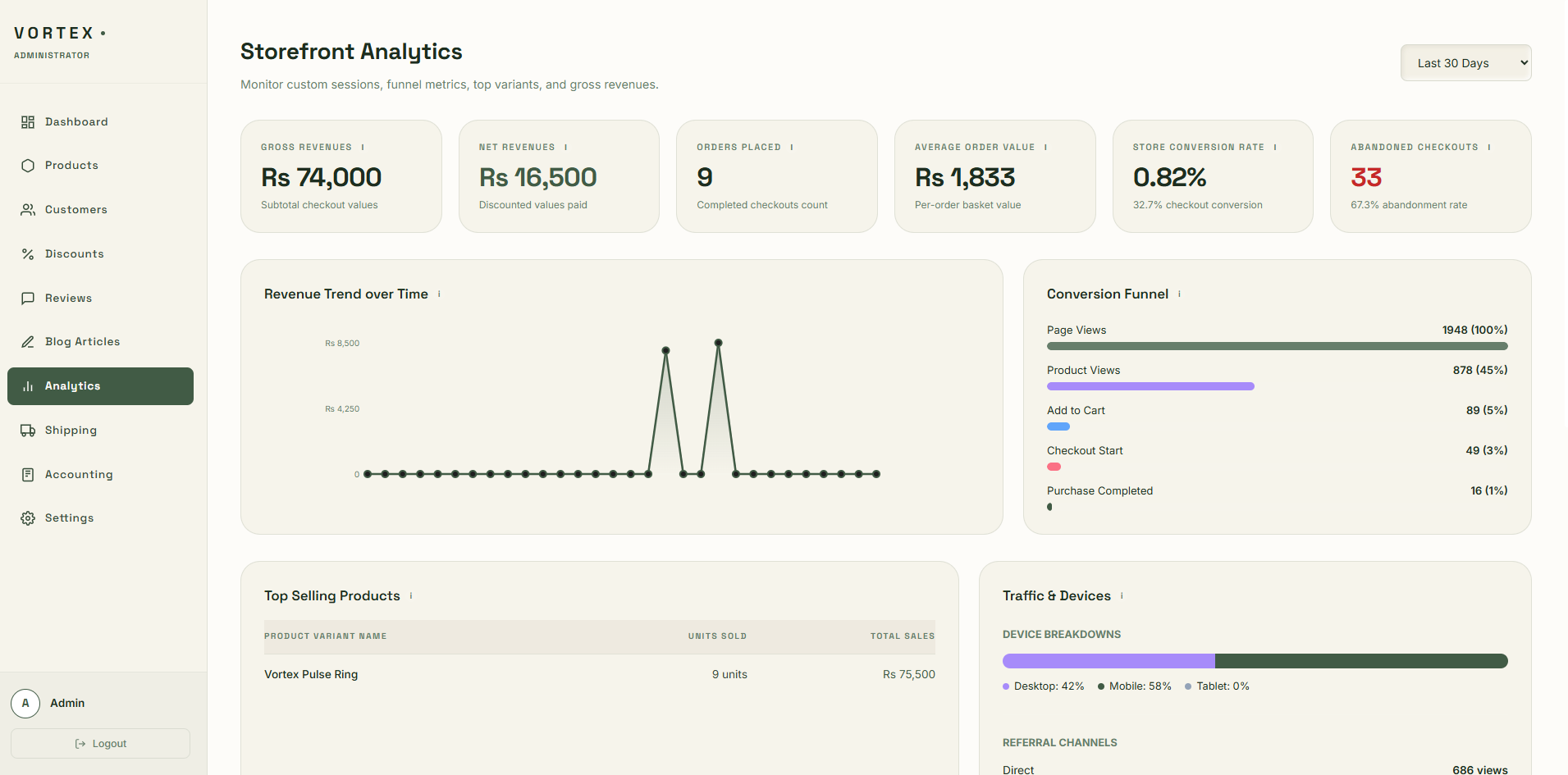Click info icon beside Store Conversion Rate
Screen dimensions: 1568x775
(x=1275, y=148)
